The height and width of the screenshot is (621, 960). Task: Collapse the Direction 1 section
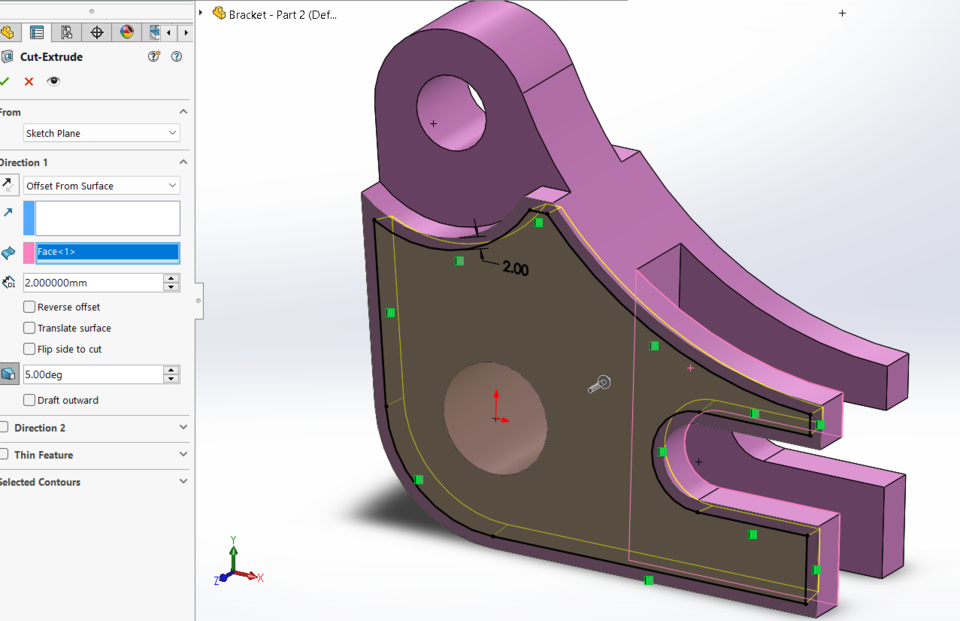(182, 161)
